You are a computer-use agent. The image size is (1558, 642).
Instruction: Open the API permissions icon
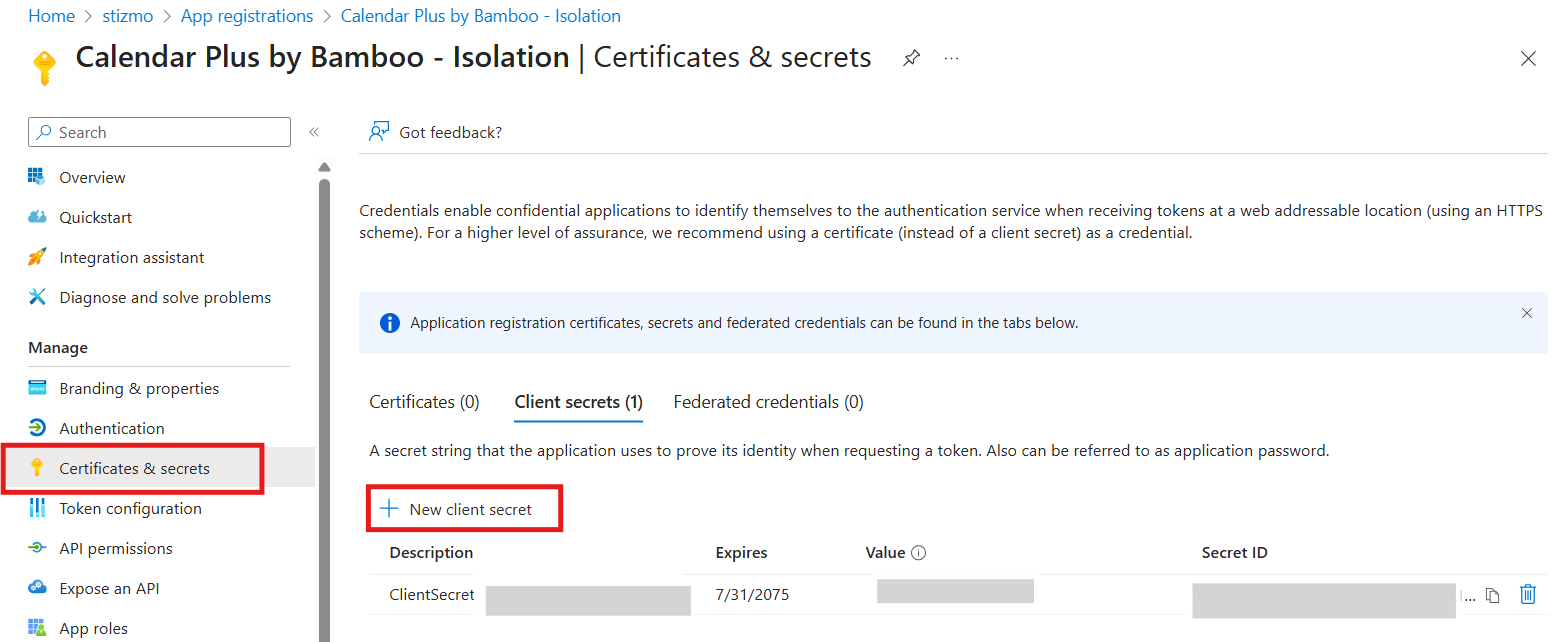point(38,548)
